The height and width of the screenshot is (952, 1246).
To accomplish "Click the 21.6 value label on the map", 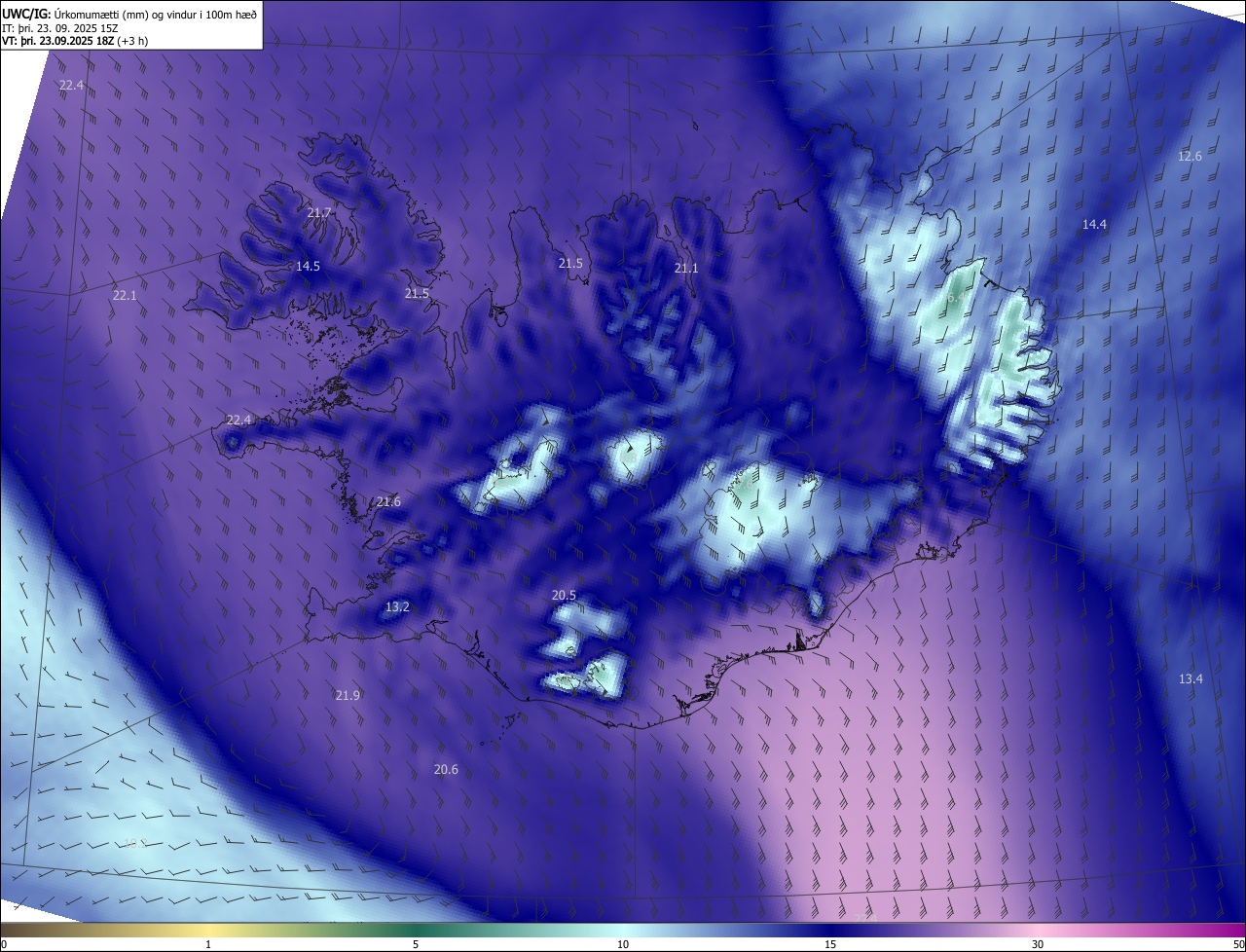I will point(388,501).
